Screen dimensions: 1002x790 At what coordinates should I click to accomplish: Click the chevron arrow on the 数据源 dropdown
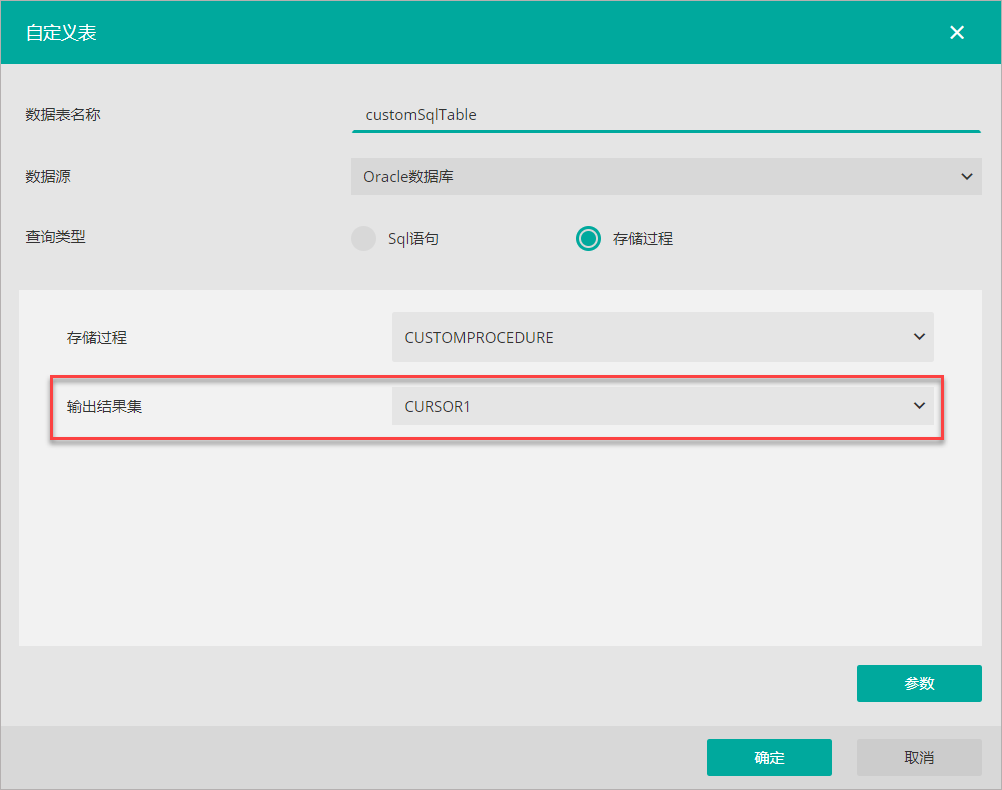pos(966,177)
